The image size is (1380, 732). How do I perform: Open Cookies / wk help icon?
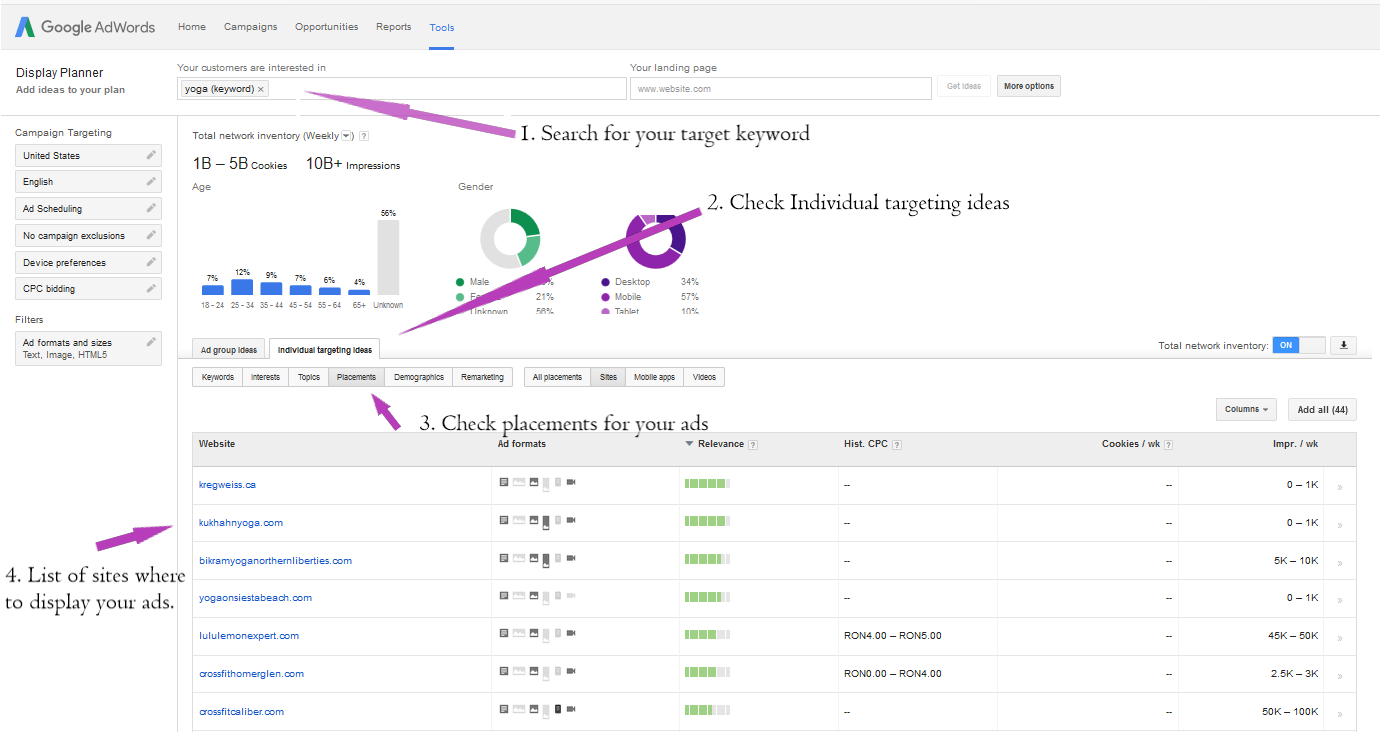pyautogui.click(x=1168, y=445)
